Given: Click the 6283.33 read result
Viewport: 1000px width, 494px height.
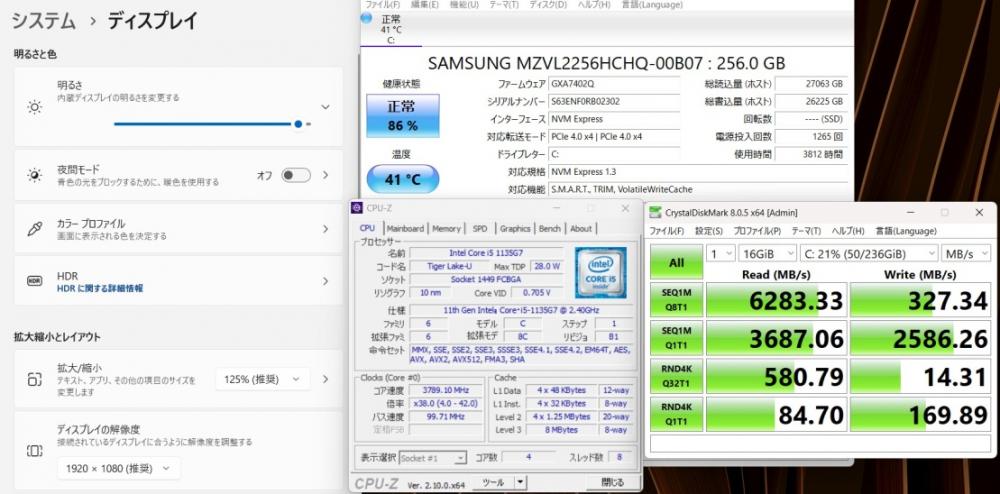Looking at the screenshot, I should click(x=776, y=300).
